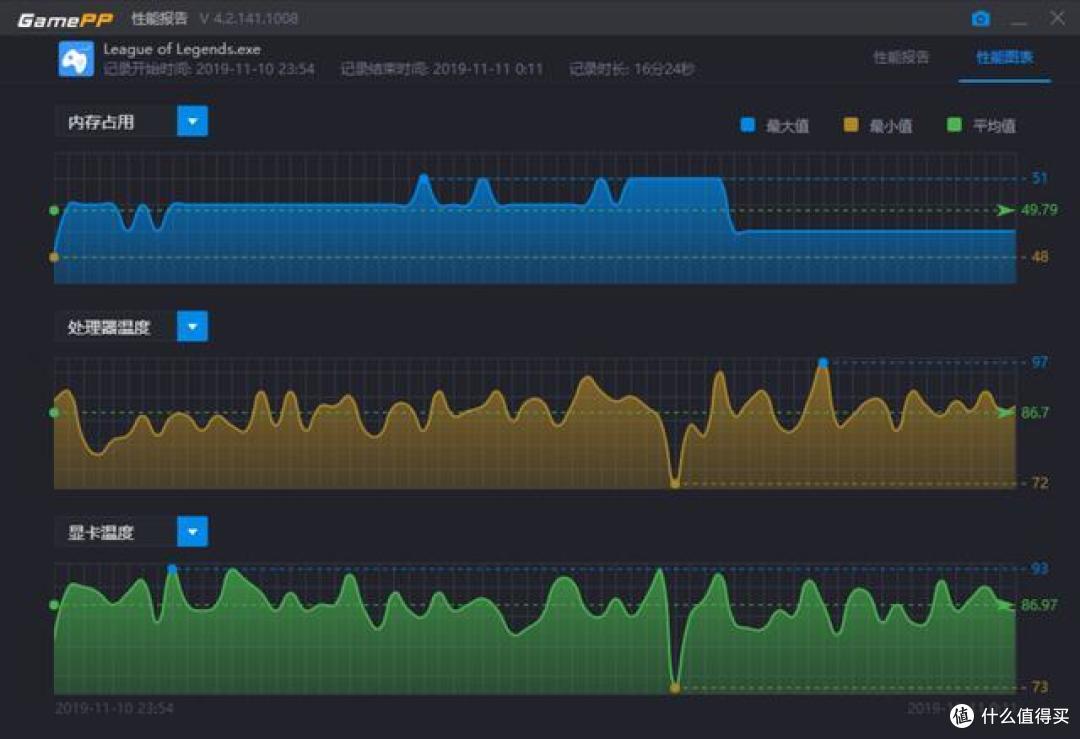Close the GamePP performance report window
Screen dimensions: 1080x739
[1057, 18]
